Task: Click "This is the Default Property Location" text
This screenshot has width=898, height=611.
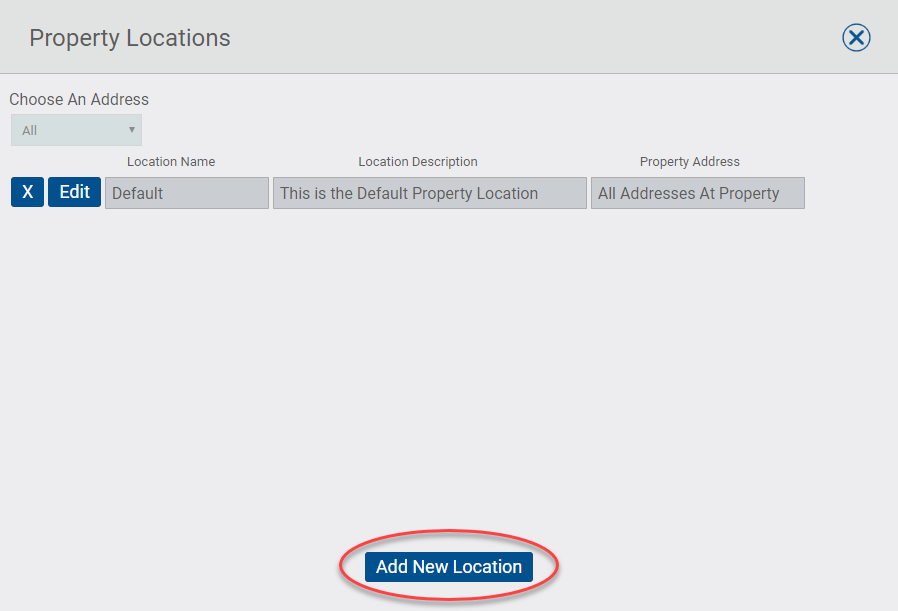Action: [x=409, y=193]
